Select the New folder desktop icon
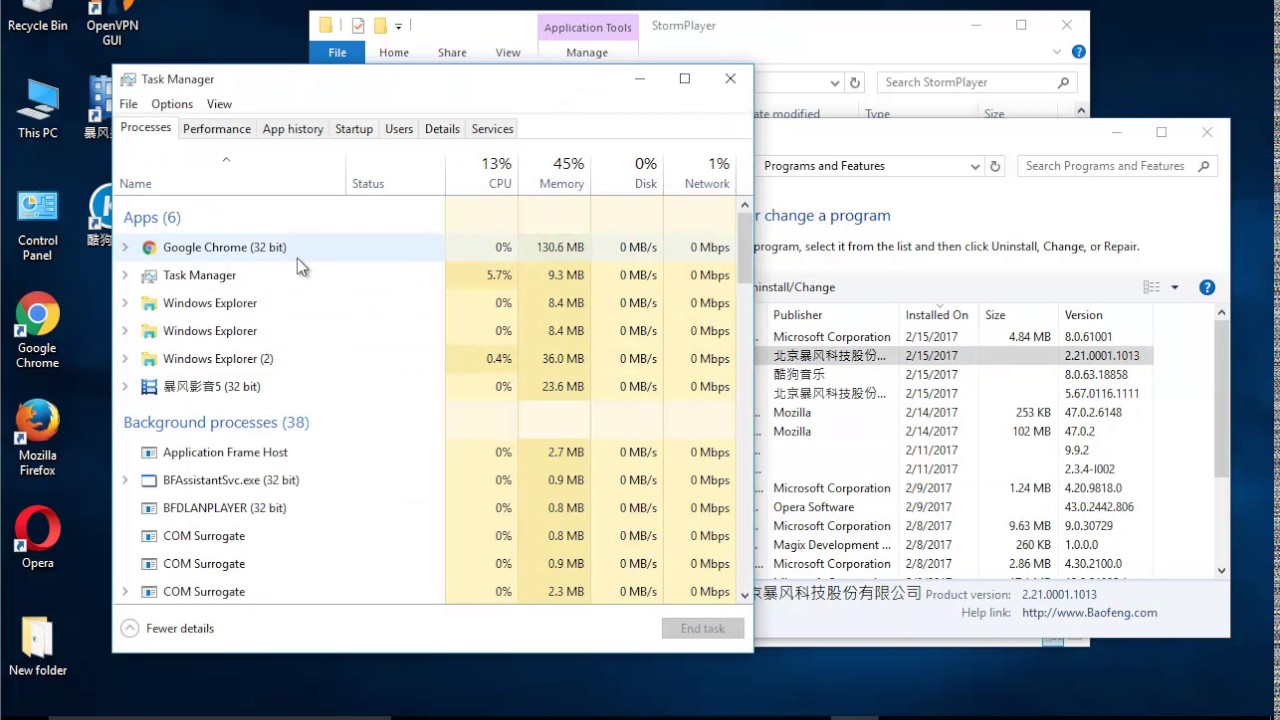Viewport: 1280px width, 720px height. coord(37,646)
